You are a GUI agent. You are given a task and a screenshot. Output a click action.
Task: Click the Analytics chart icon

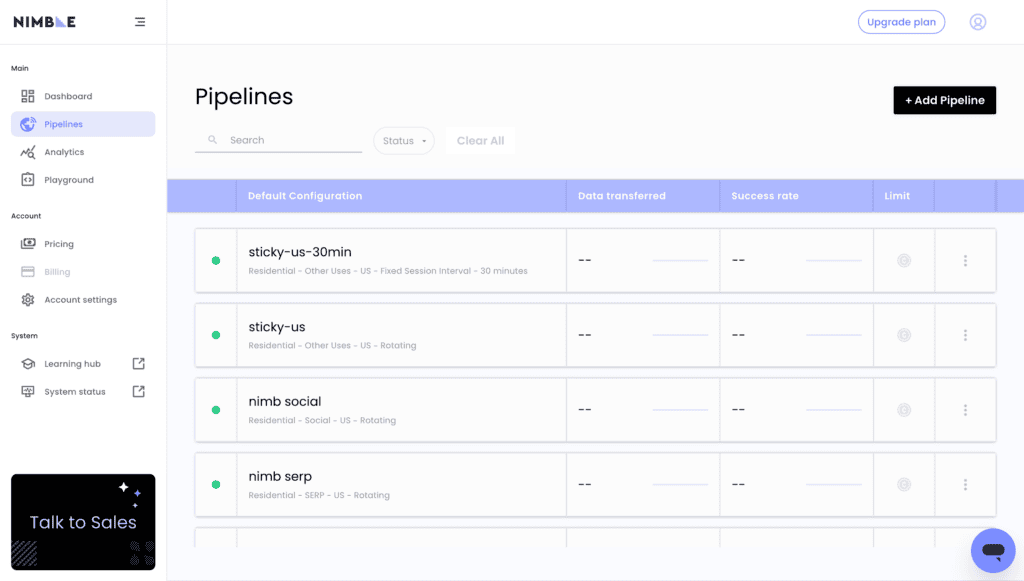pyautogui.click(x=27, y=152)
